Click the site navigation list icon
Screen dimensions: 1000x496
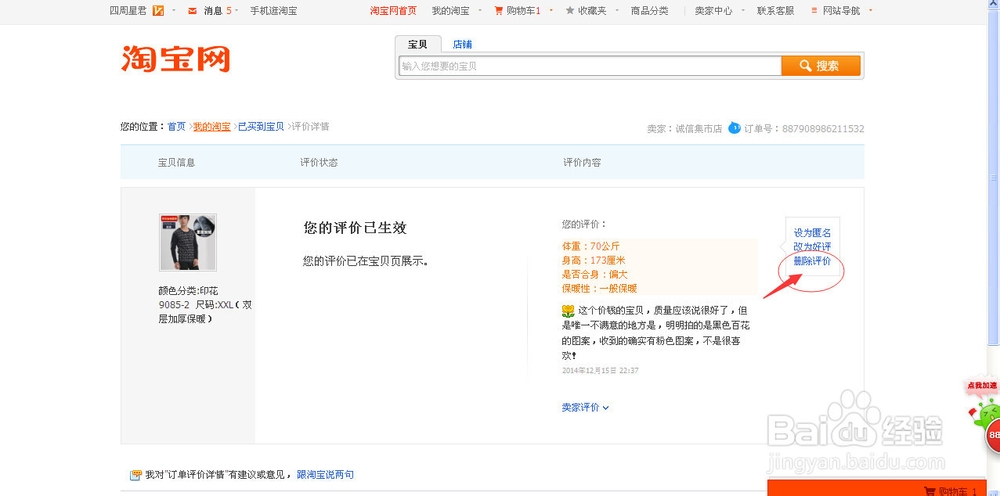814,11
